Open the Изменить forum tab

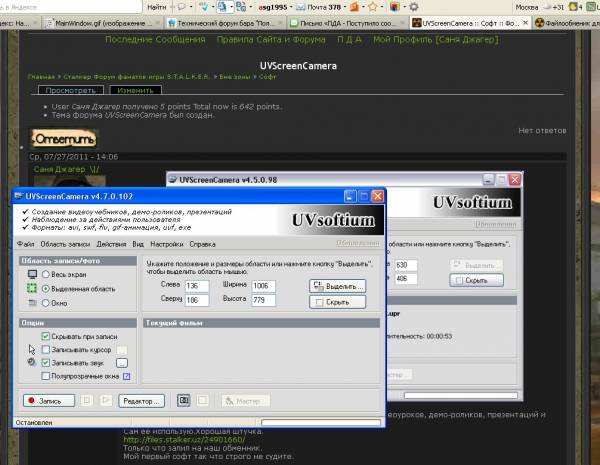(x=135, y=90)
